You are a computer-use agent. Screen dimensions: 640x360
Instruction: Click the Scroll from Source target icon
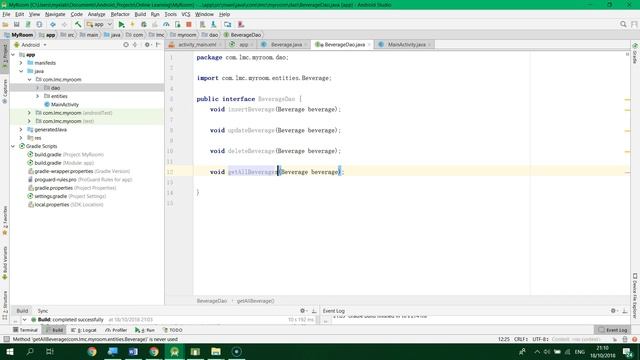[x=126, y=44]
